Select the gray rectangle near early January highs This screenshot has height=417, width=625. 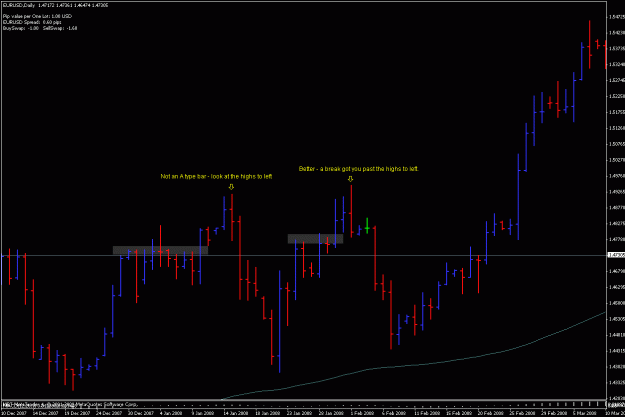(x=160, y=250)
